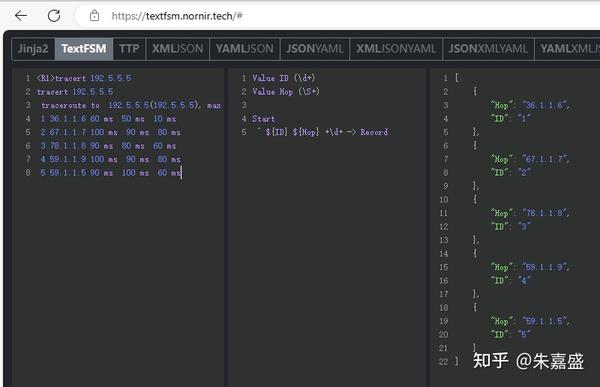Switch to the Jinja2 tab

tap(33, 49)
